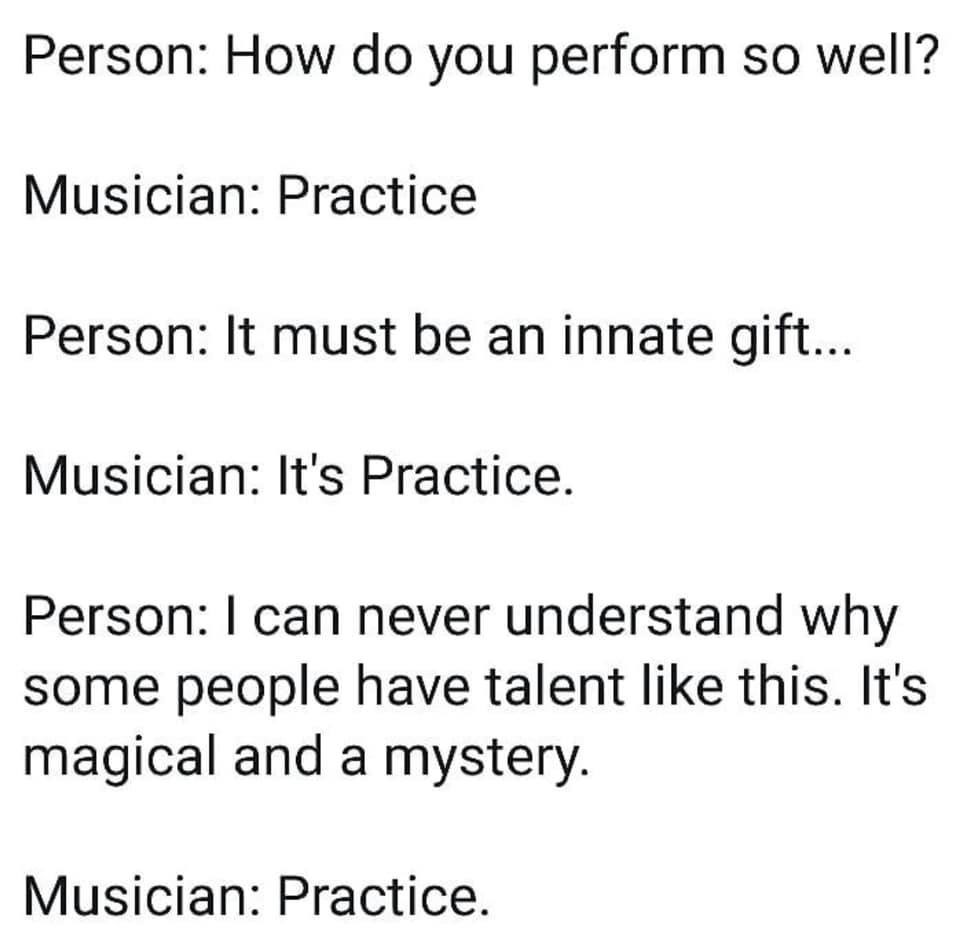This screenshot has width=960, height=930.
Task: Click the first 'Musician: Practice' line
Action: pyautogui.click(x=250, y=195)
